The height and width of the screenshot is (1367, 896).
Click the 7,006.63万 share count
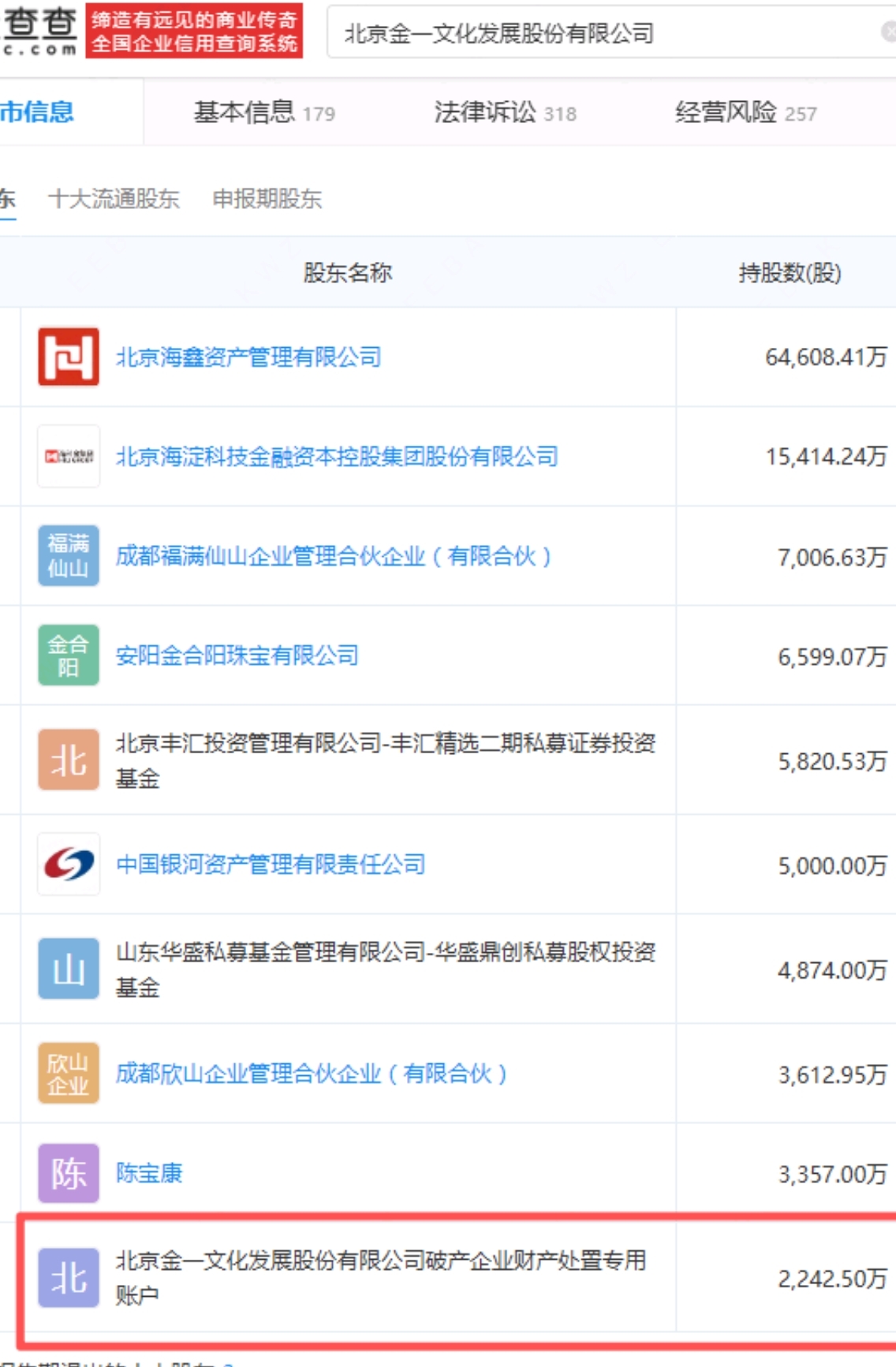click(832, 558)
